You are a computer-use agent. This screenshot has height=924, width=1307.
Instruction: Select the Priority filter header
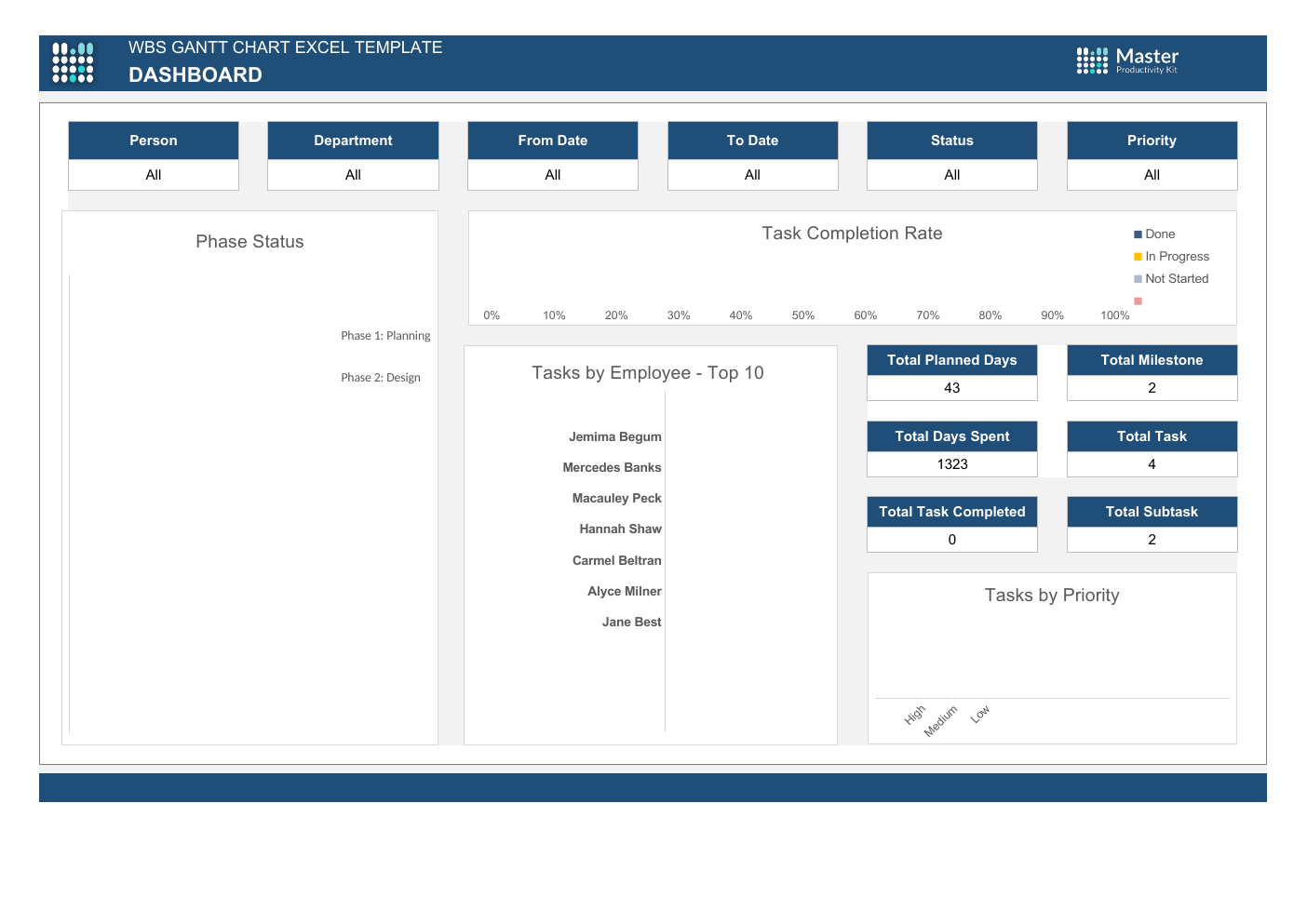(1152, 141)
